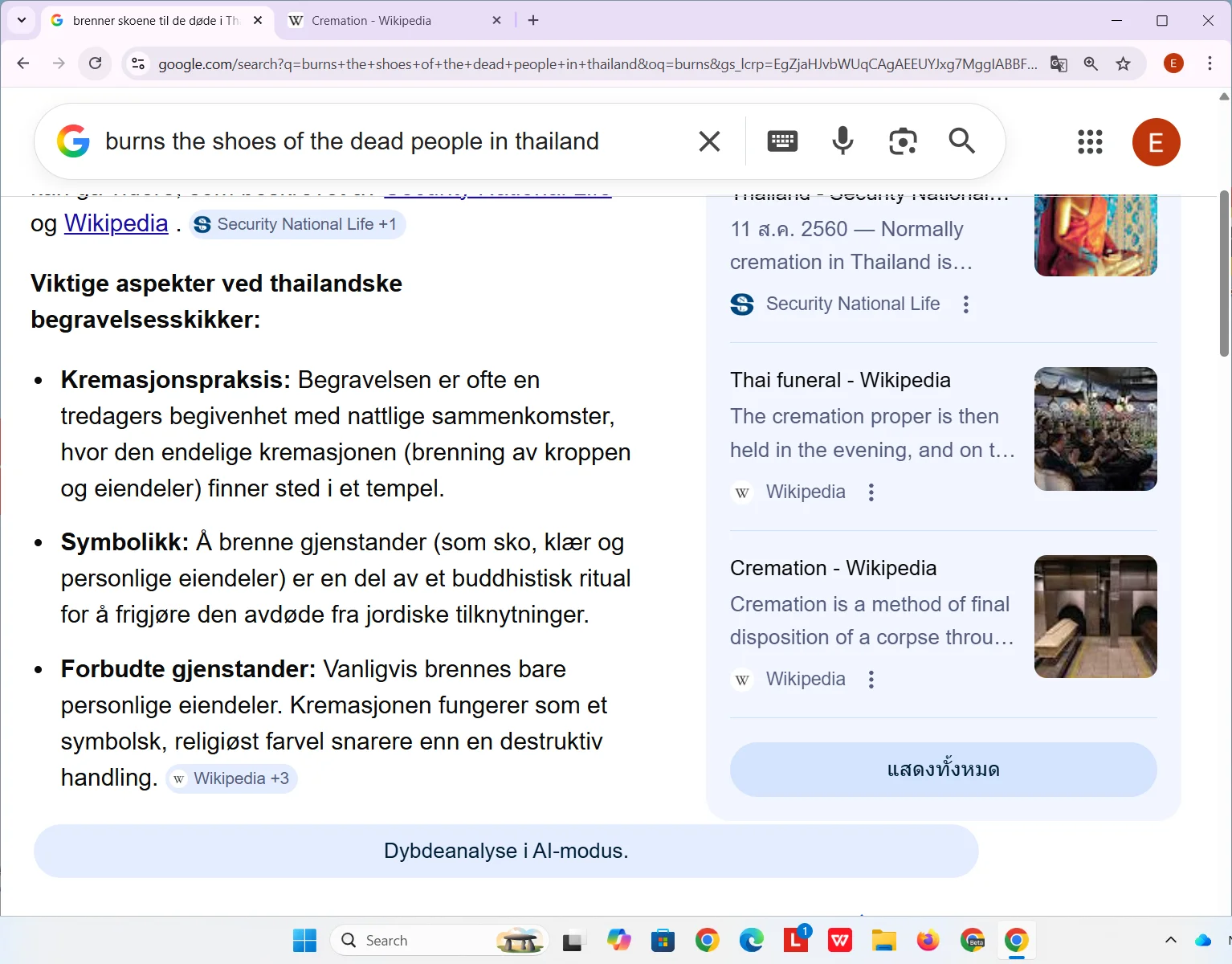The image size is (1232, 964).
Task: Open Google Lens image search
Action: coord(903,141)
